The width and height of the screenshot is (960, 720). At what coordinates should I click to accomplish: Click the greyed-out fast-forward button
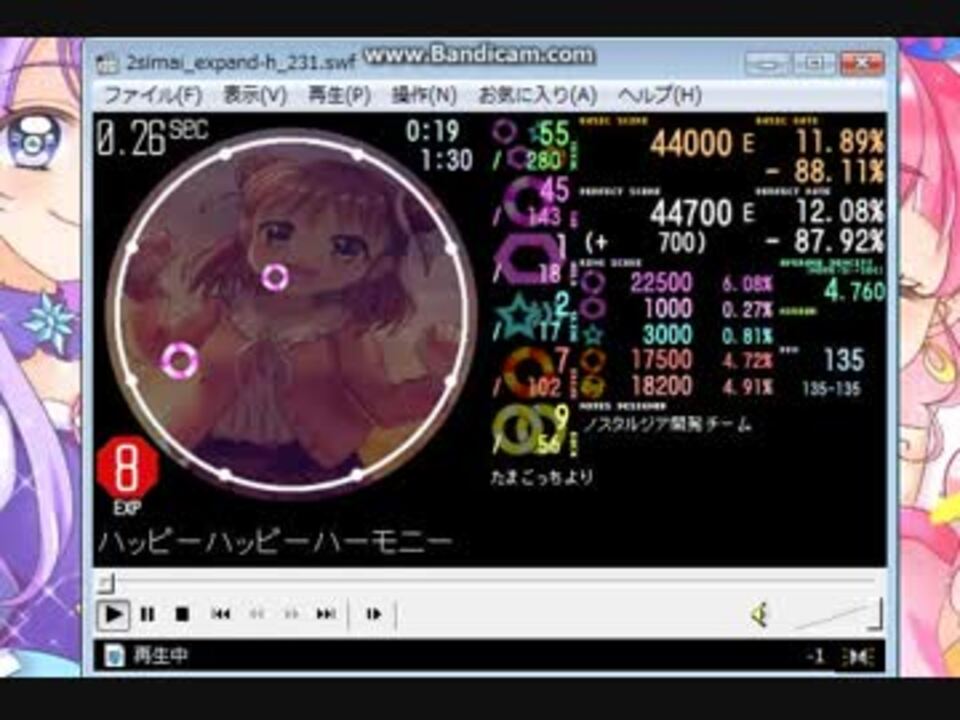(291, 614)
